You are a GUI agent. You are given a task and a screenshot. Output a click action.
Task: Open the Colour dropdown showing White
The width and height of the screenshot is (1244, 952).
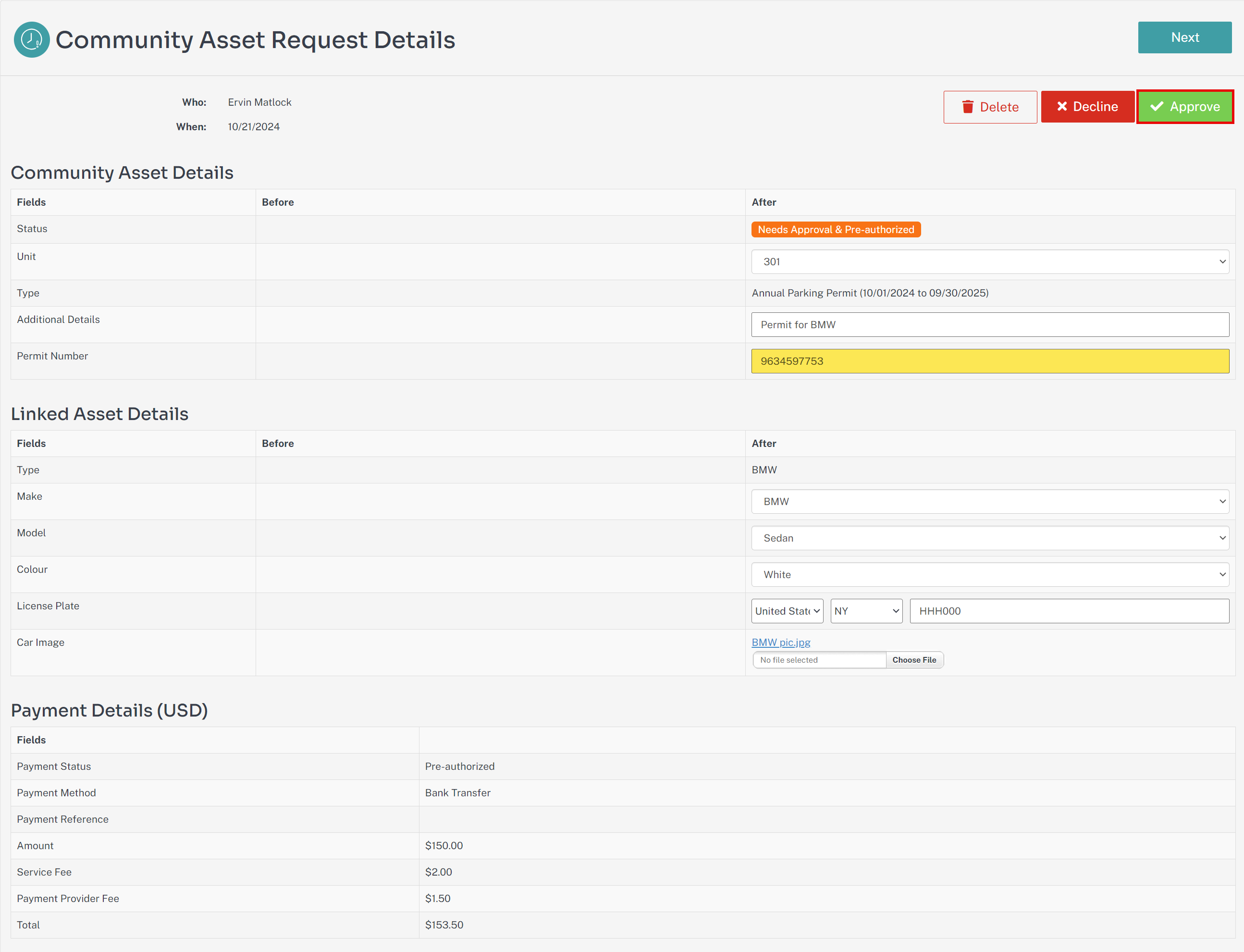(990, 575)
